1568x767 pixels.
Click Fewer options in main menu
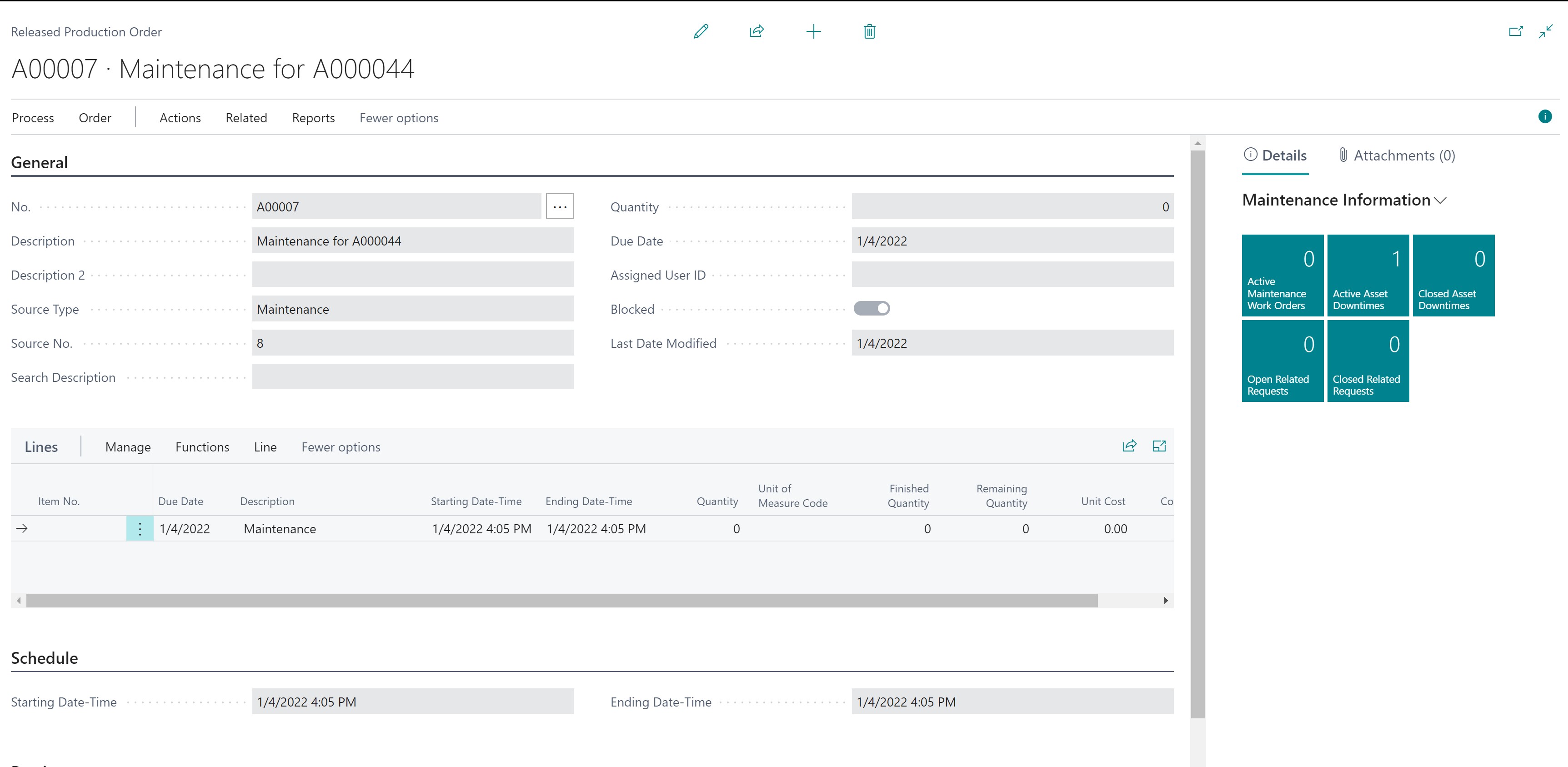[400, 118]
